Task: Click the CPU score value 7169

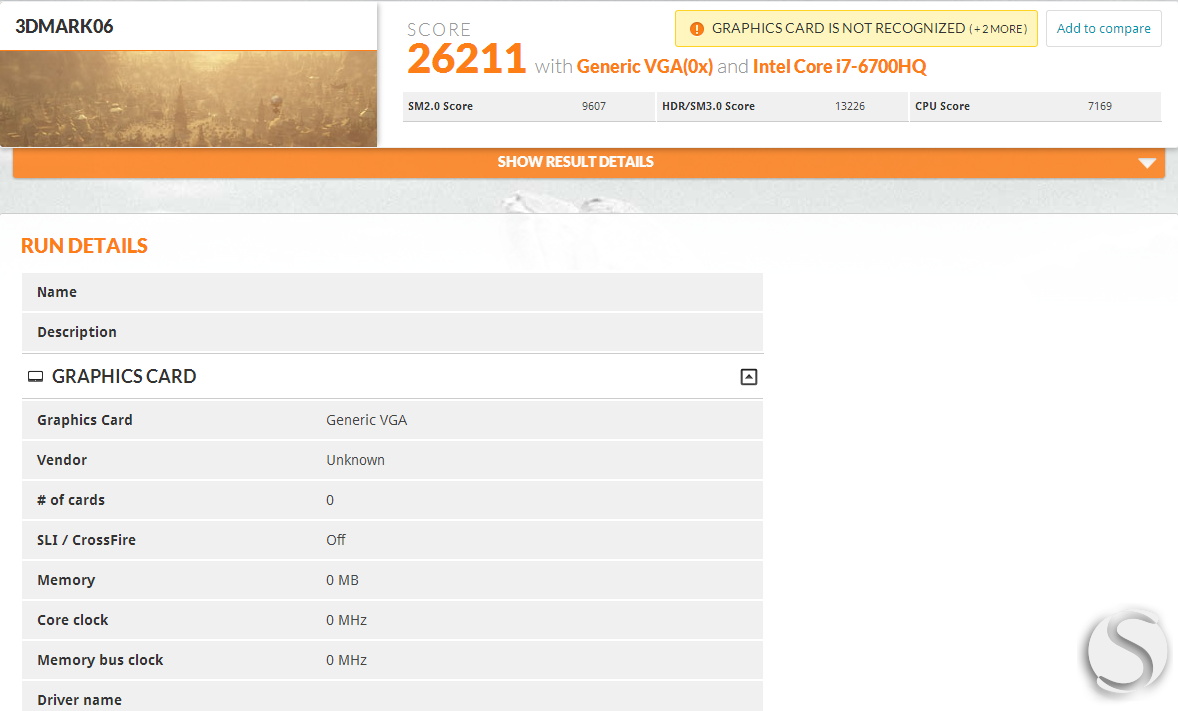Action: point(1100,107)
